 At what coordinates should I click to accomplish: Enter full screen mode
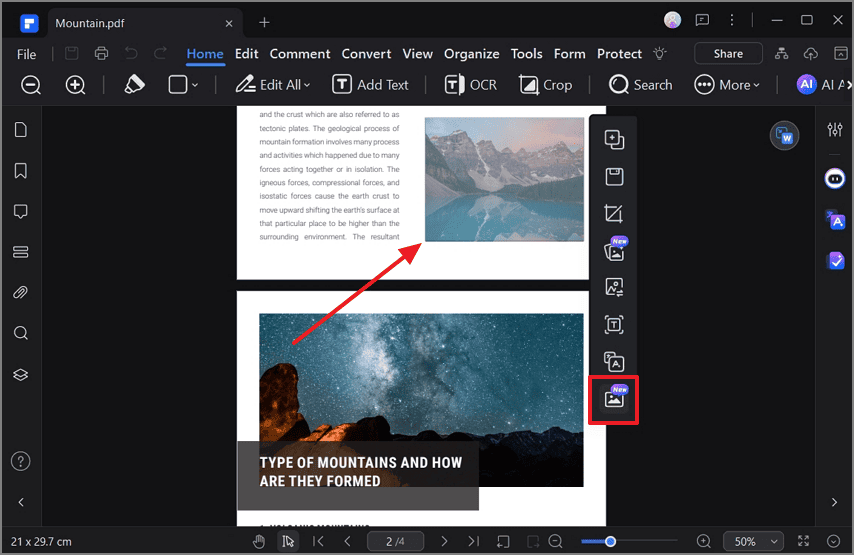(803, 541)
